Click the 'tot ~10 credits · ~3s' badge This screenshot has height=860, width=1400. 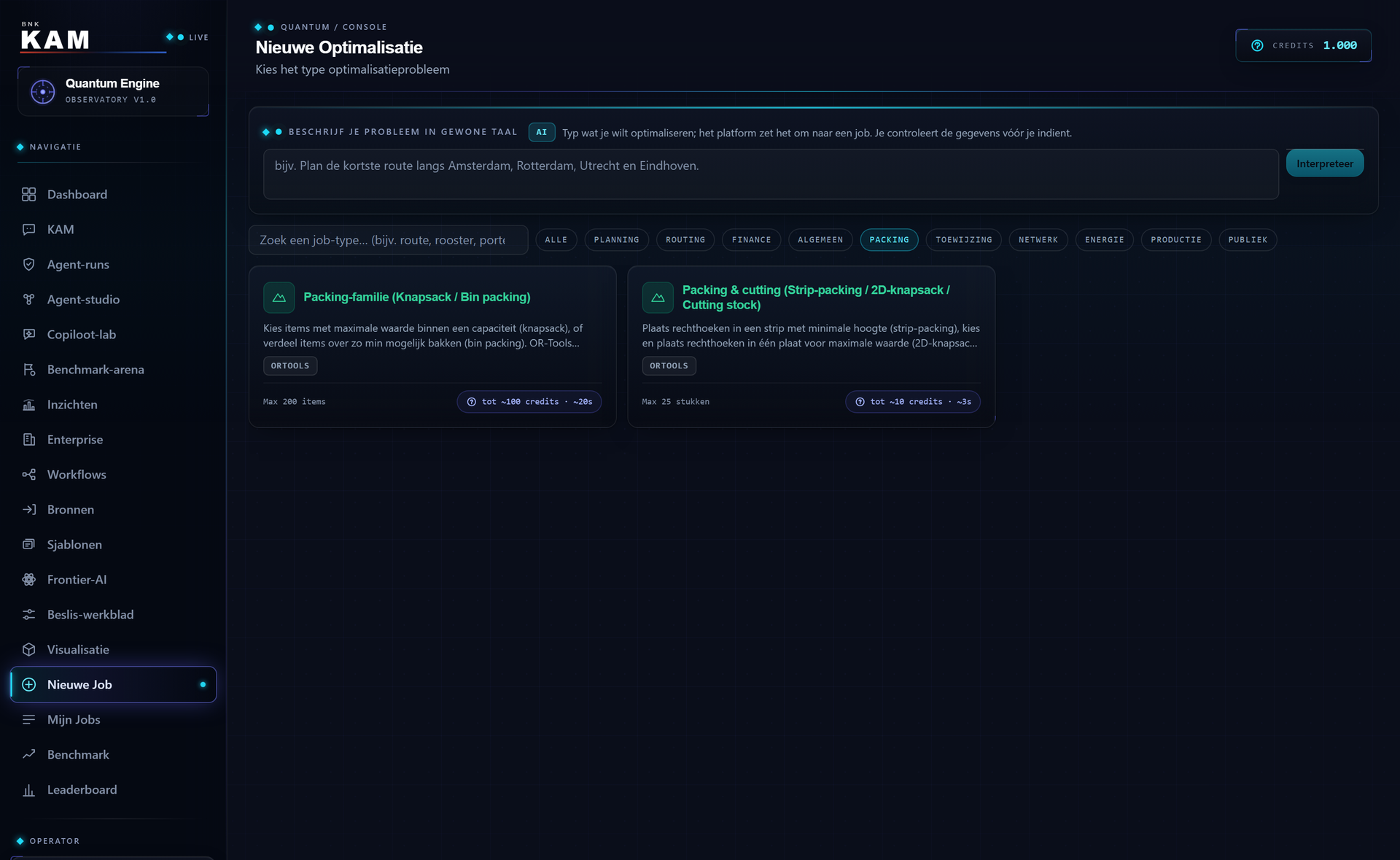click(913, 402)
